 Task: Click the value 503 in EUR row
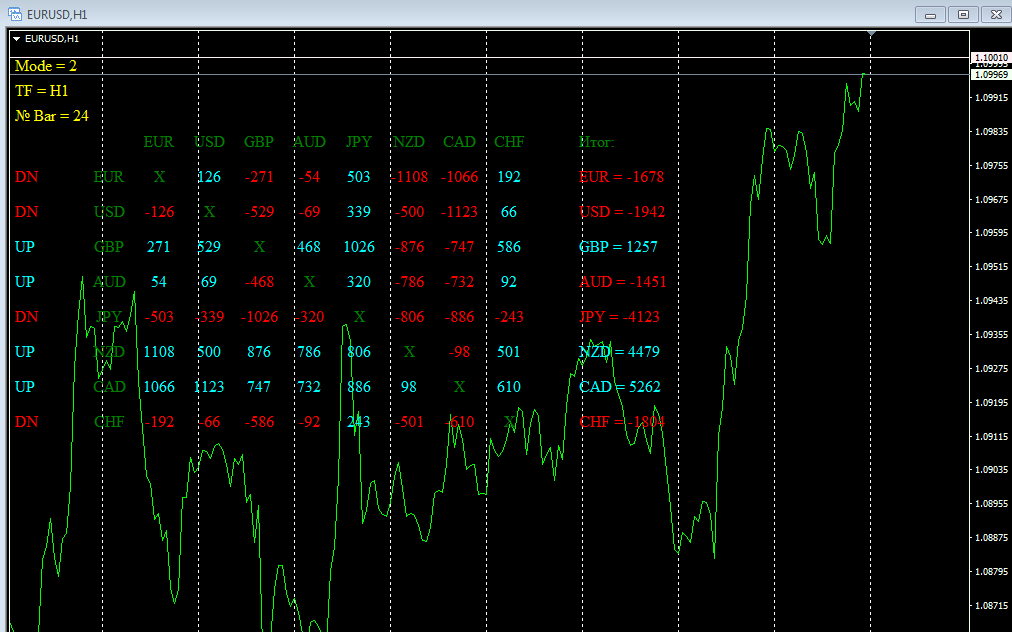click(x=359, y=177)
